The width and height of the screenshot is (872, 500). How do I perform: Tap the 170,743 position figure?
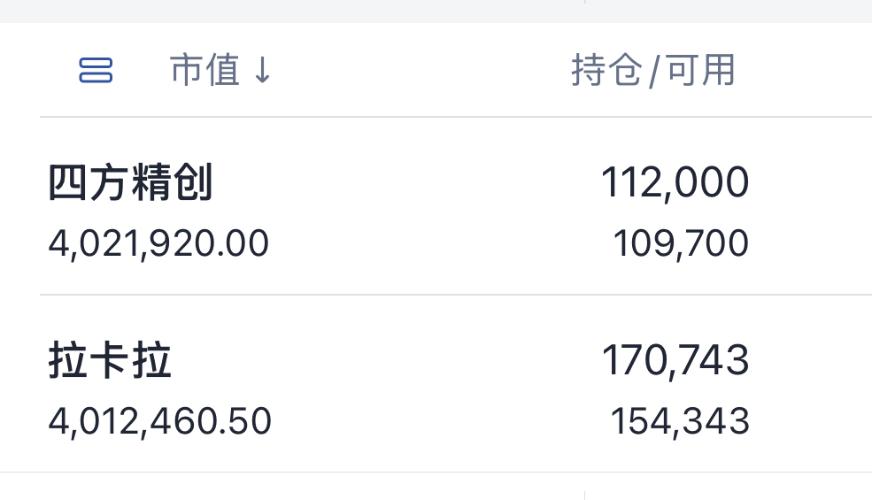(674, 361)
